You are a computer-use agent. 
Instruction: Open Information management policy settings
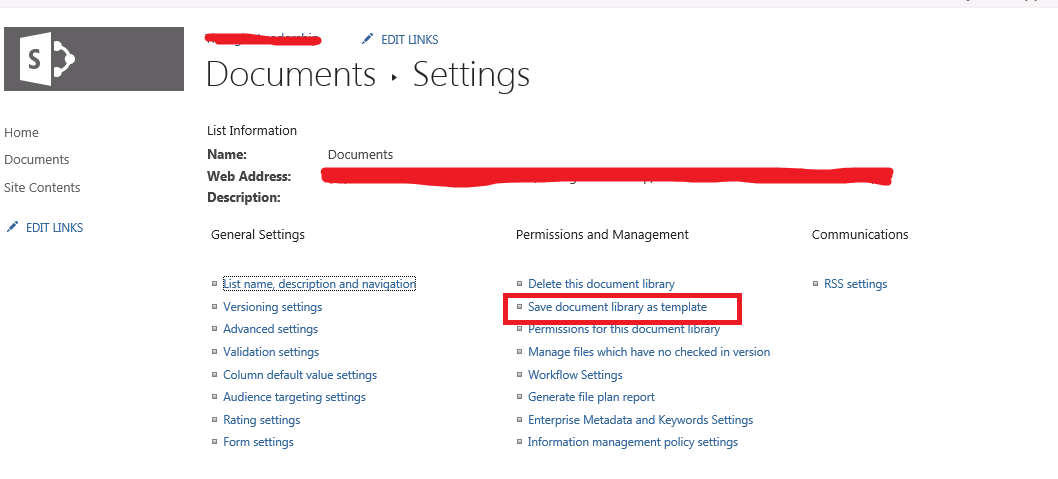[632, 442]
